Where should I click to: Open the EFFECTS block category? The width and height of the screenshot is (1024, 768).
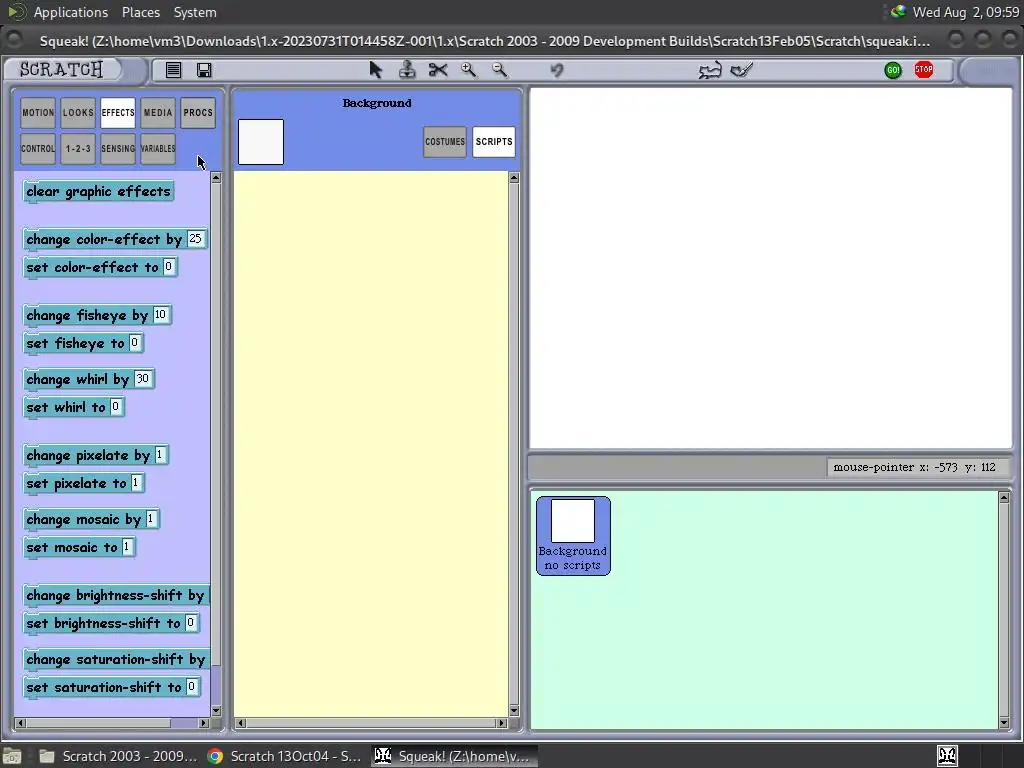pyautogui.click(x=118, y=113)
